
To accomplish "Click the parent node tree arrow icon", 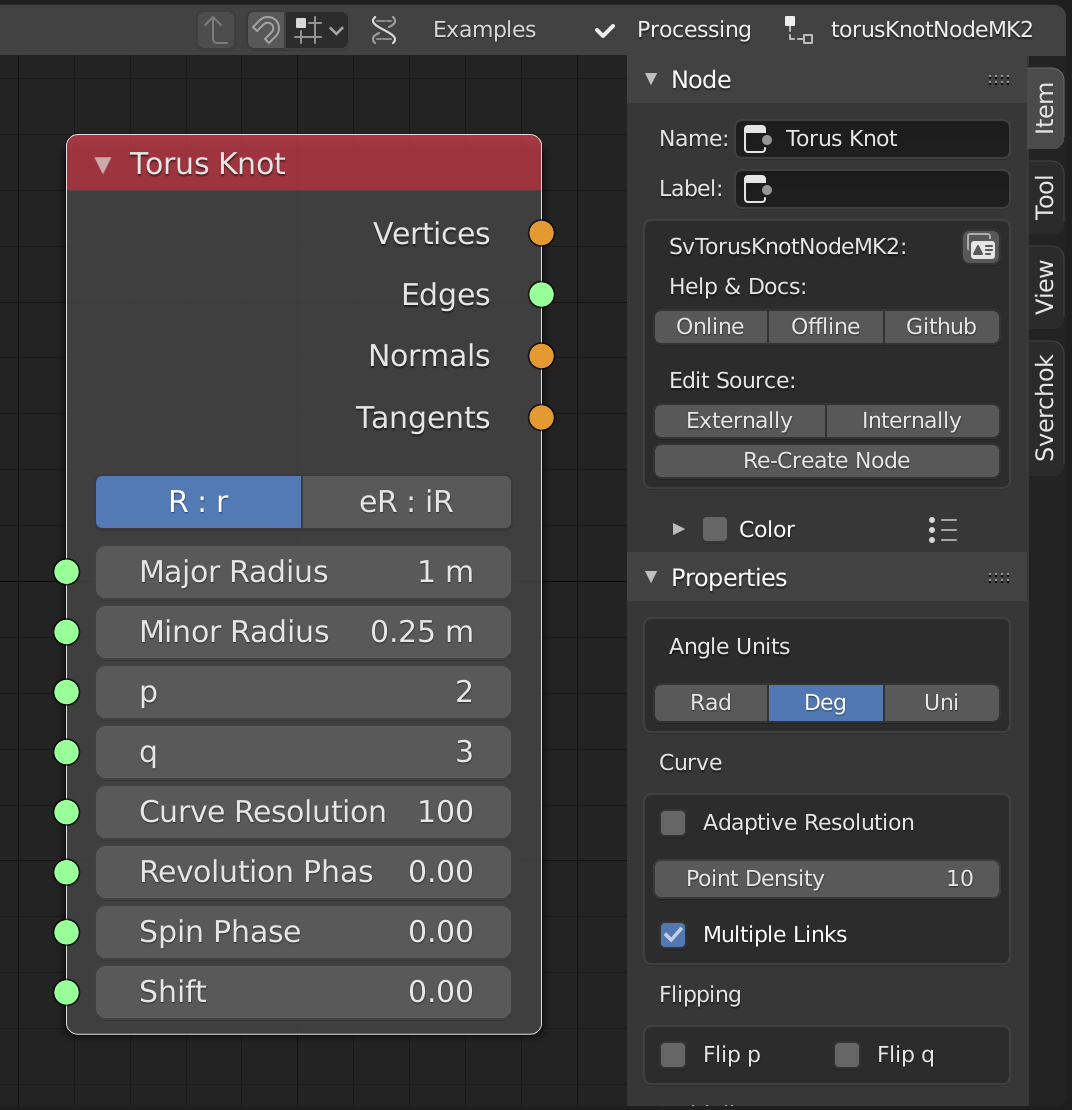I will pyautogui.click(x=215, y=30).
